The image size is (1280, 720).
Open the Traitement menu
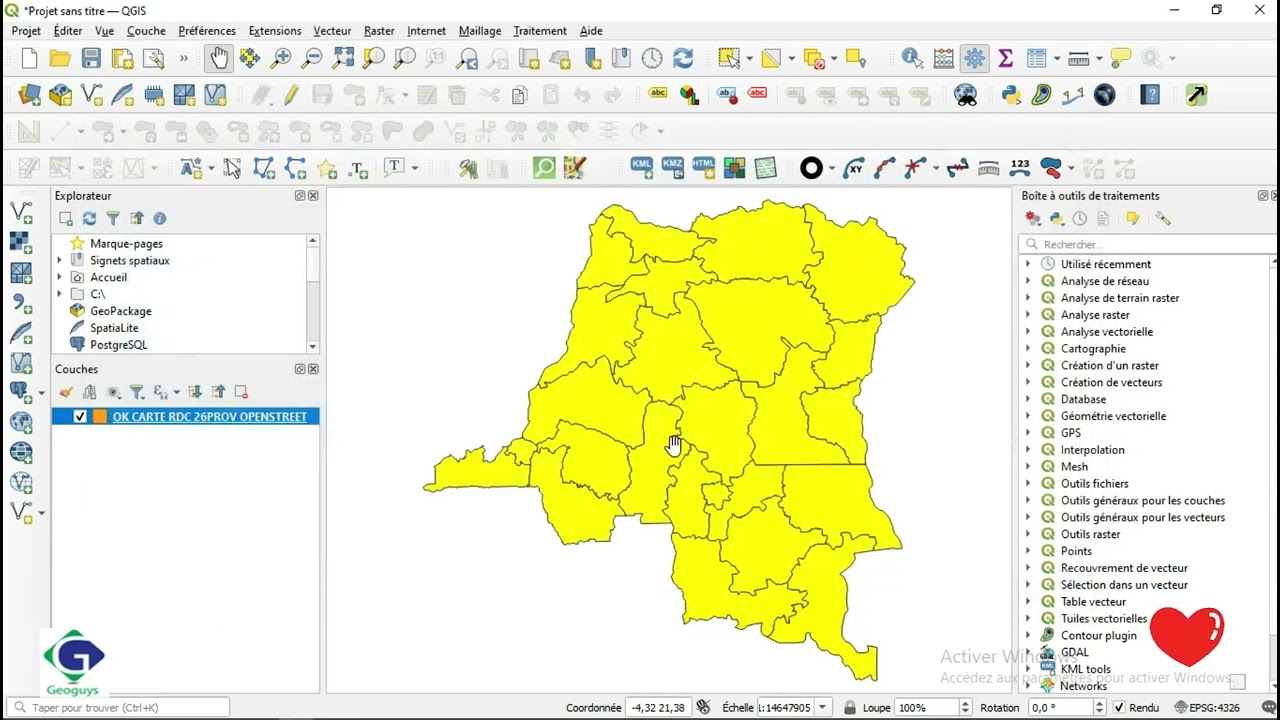click(540, 31)
